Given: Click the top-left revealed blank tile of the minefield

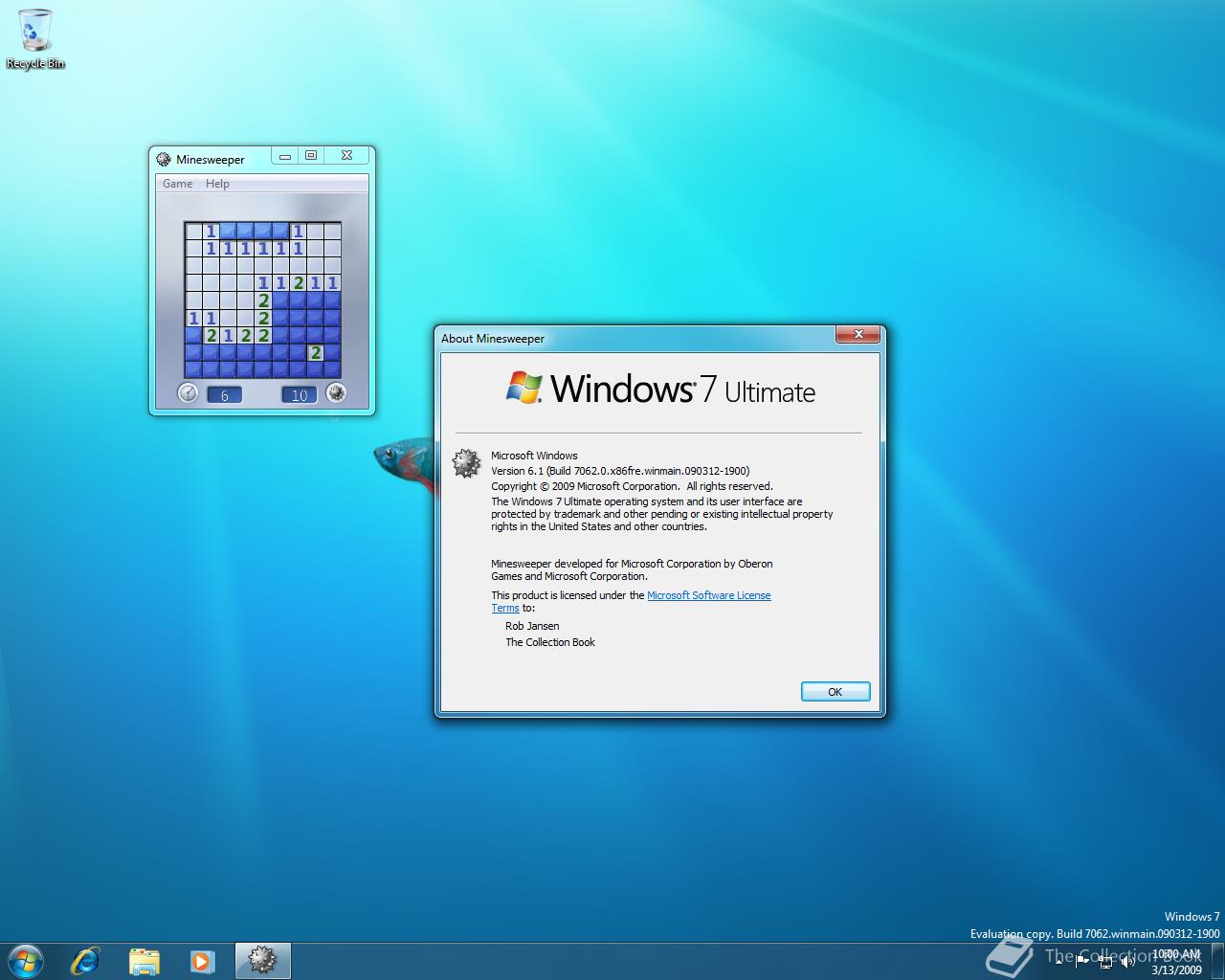Looking at the screenshot, I should pyautogui.click(x=193, y=231).
